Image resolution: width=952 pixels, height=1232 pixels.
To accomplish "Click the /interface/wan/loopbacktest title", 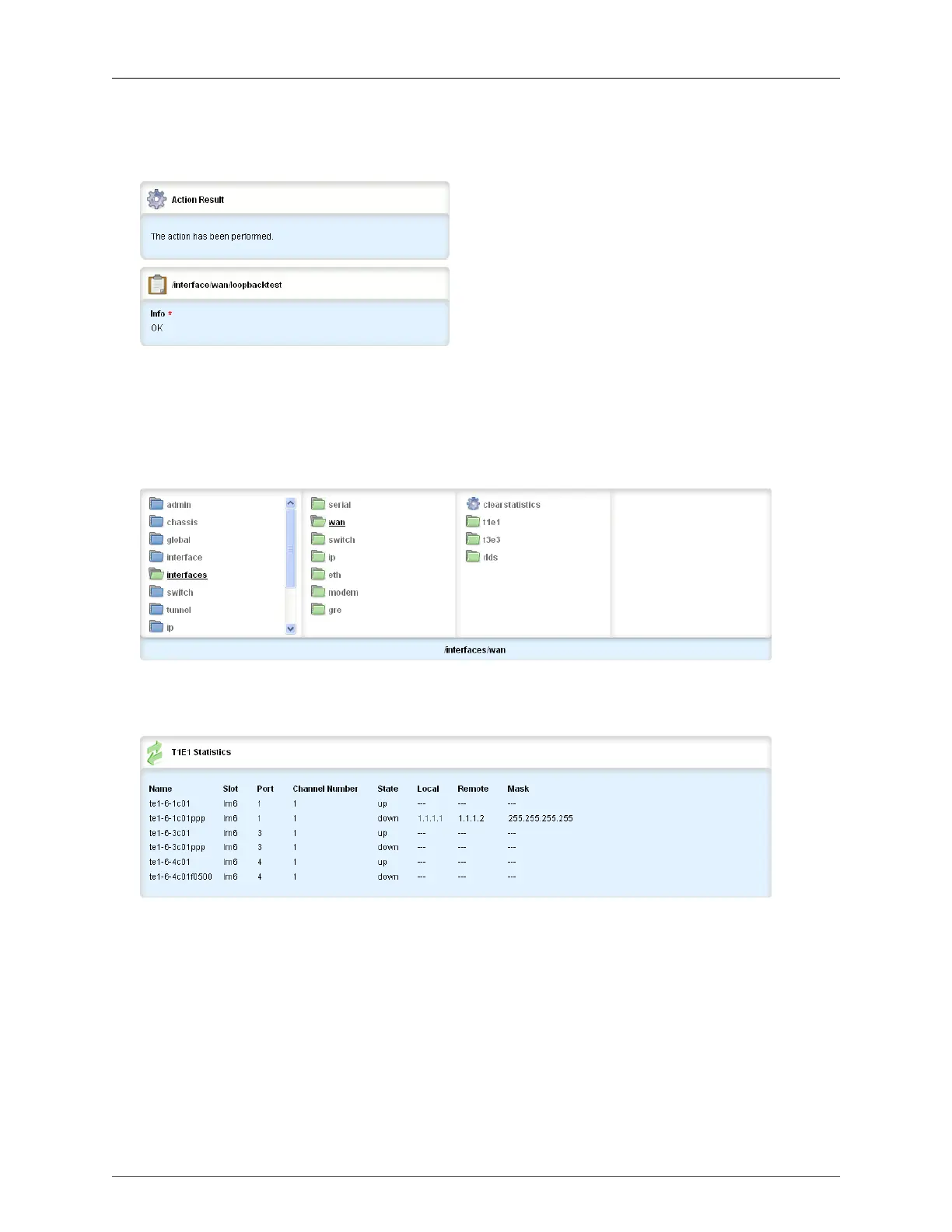I will (226, 285).
